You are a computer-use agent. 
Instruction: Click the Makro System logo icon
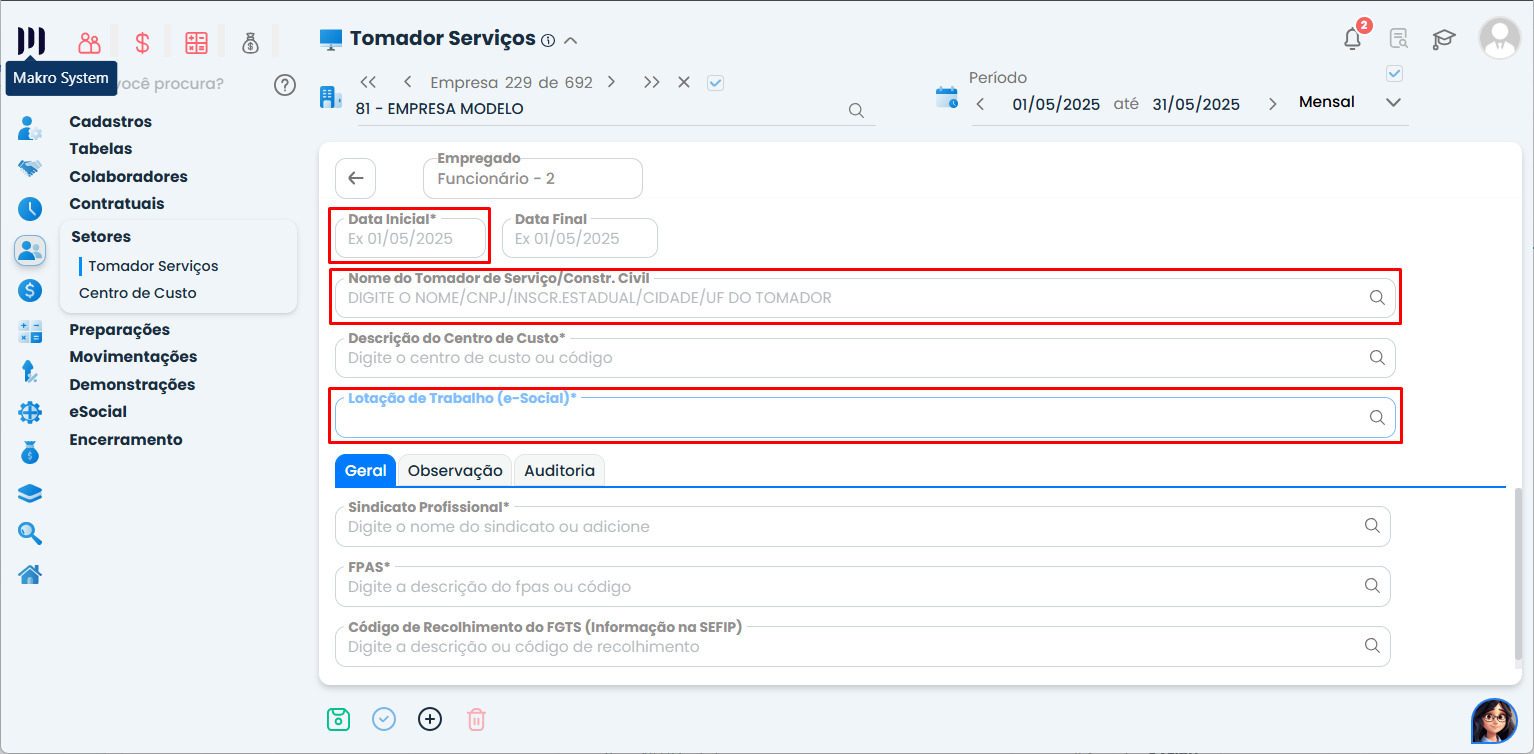coord(31,40)
